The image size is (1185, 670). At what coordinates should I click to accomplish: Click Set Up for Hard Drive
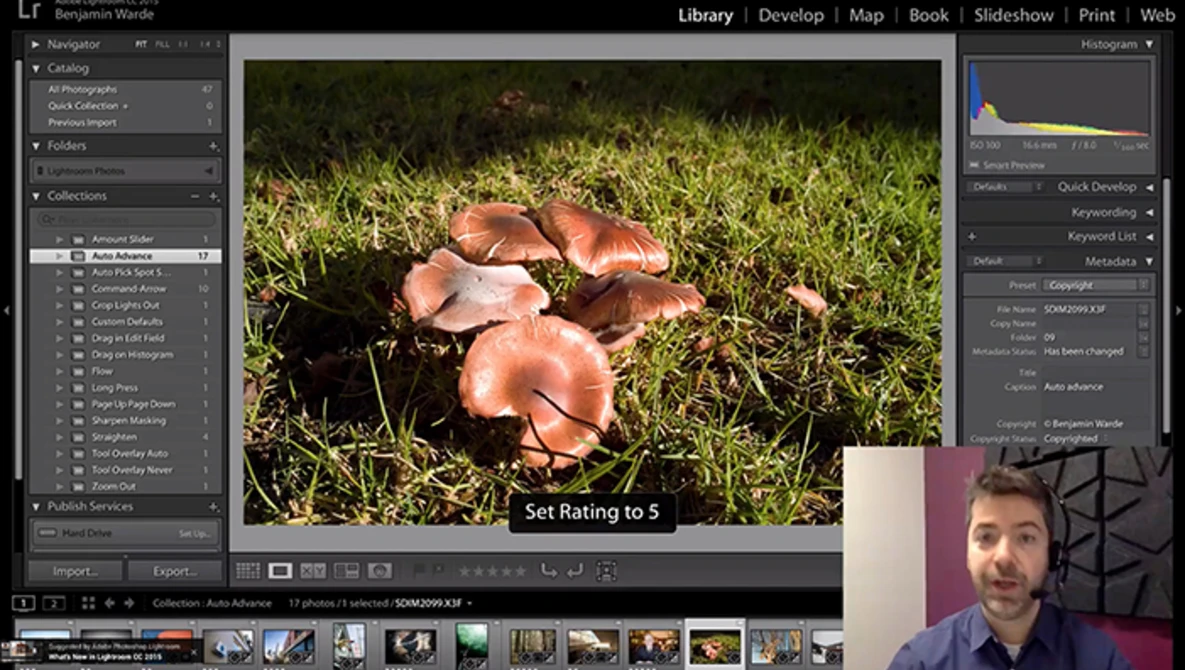(x=194, y=533)
